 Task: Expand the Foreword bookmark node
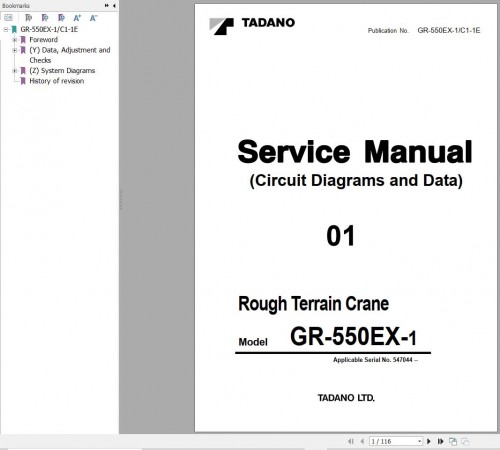(x=15, y=40)
